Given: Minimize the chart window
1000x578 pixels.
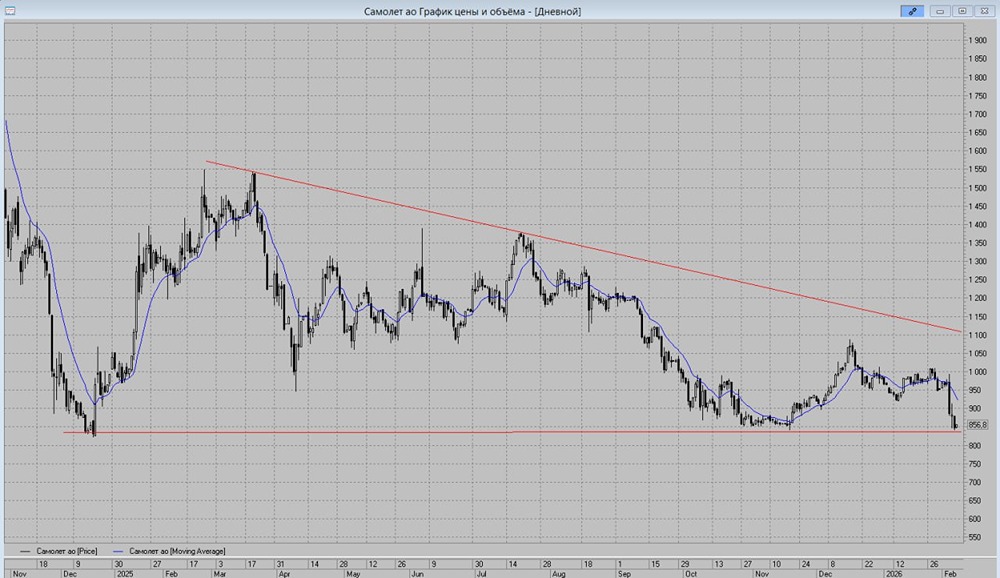Looking at the screenshot, I should click(940, 11).
